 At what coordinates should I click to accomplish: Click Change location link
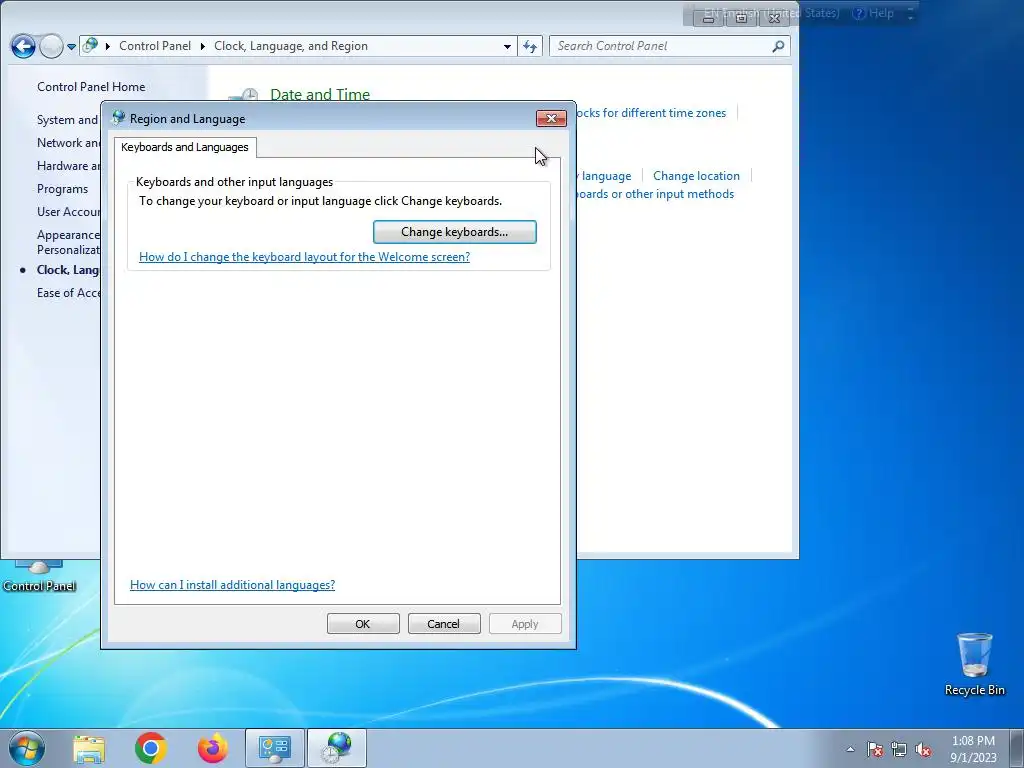696,176
